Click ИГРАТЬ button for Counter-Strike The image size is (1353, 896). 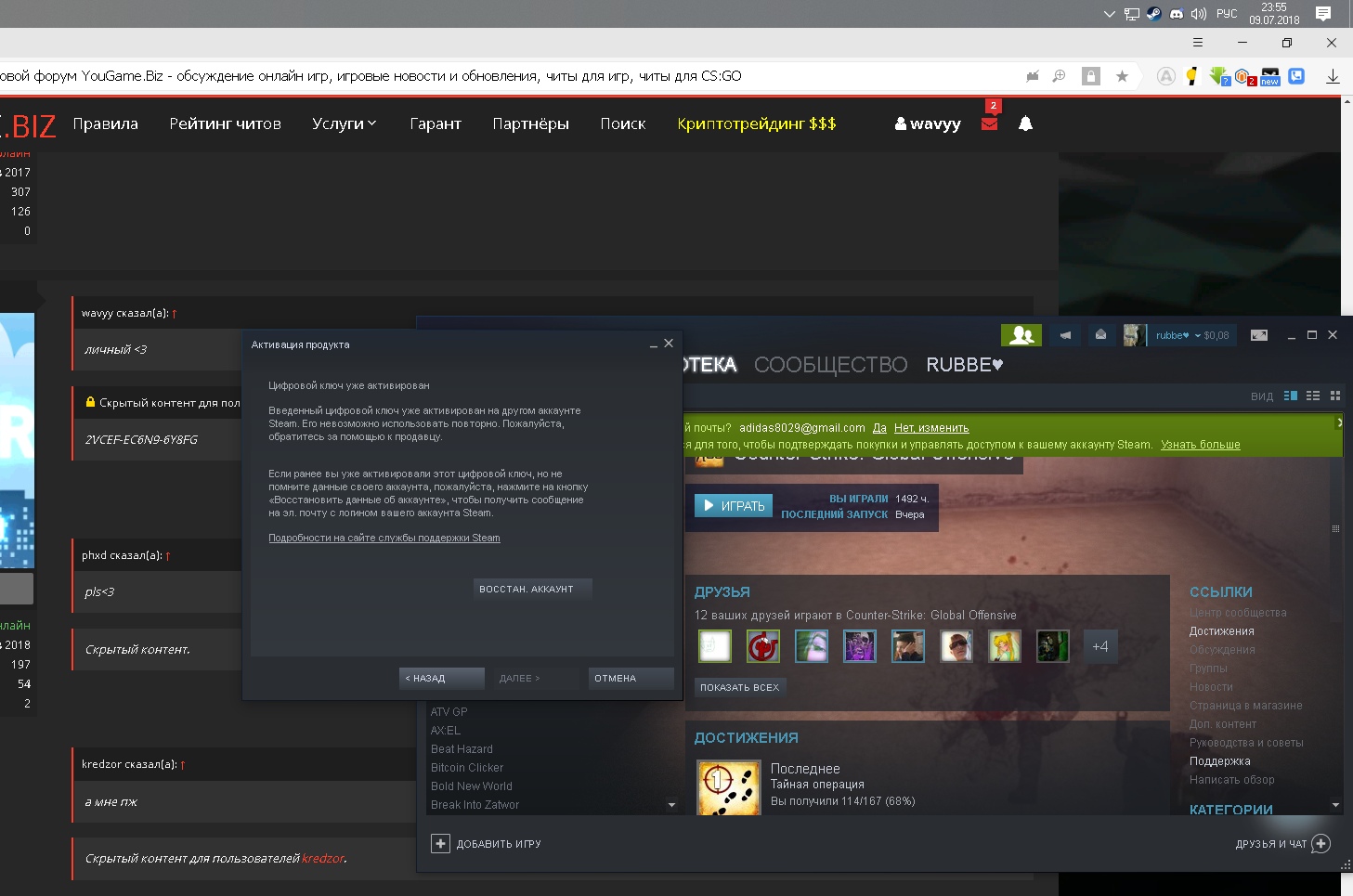click(734, 506)
